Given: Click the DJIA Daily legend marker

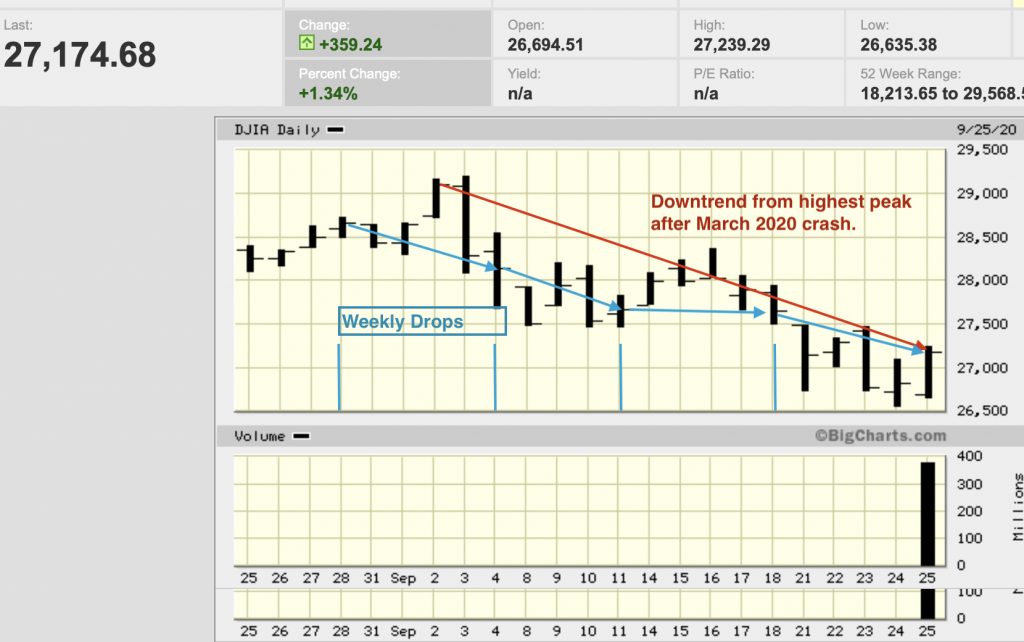Looking at the screenshot, I should point(336,130).
